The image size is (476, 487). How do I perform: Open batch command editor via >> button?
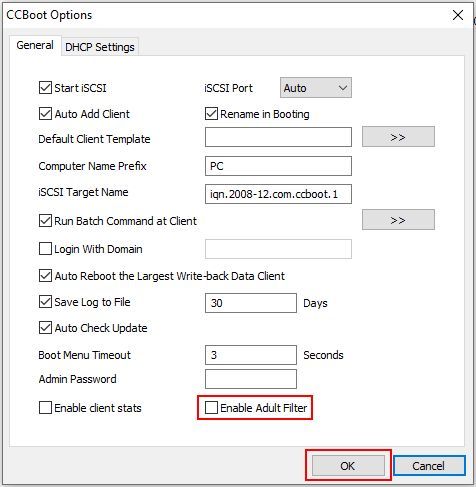398,220
